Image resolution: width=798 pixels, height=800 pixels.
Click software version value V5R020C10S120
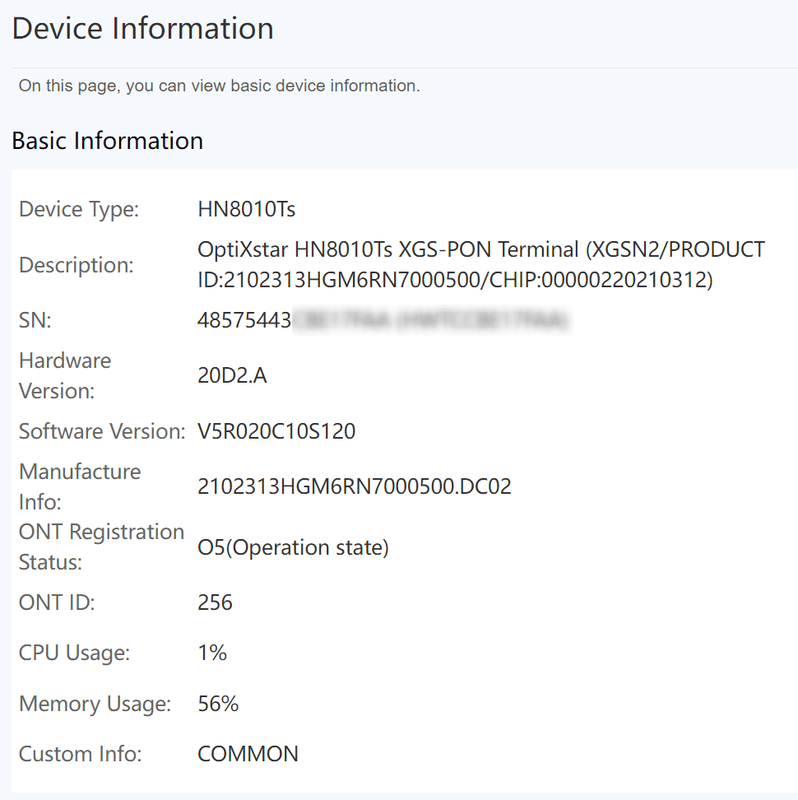click(277, 432)
